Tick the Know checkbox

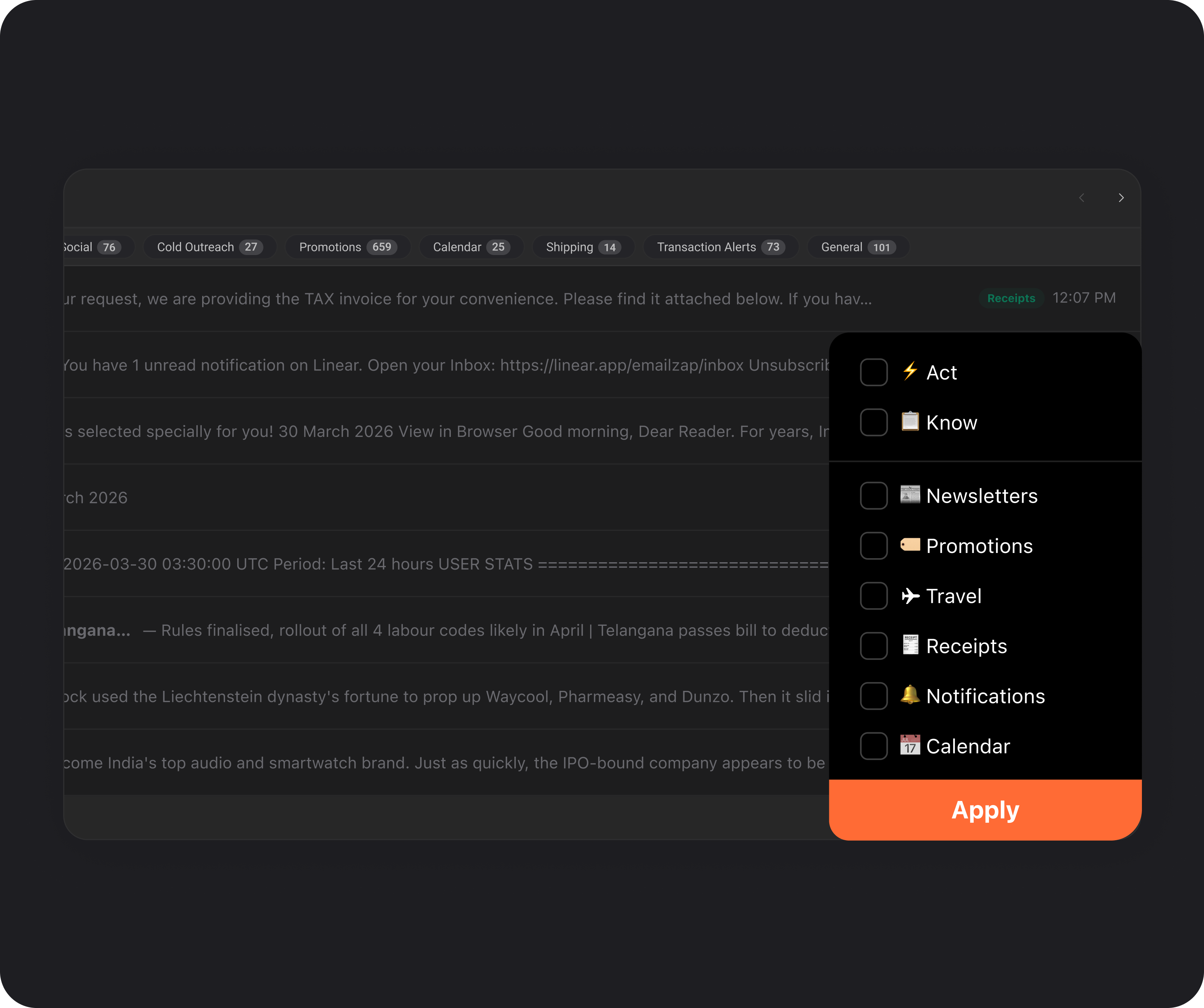coord(873,422)
